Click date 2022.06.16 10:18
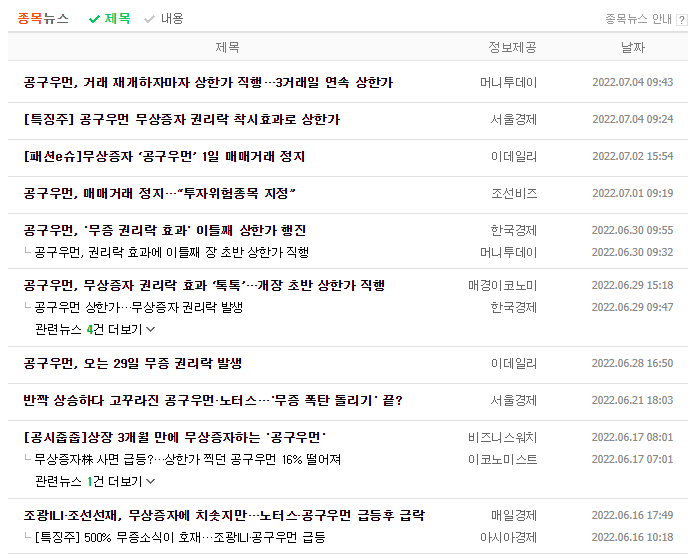The image size is (694, 558). [x=633, y=538]
